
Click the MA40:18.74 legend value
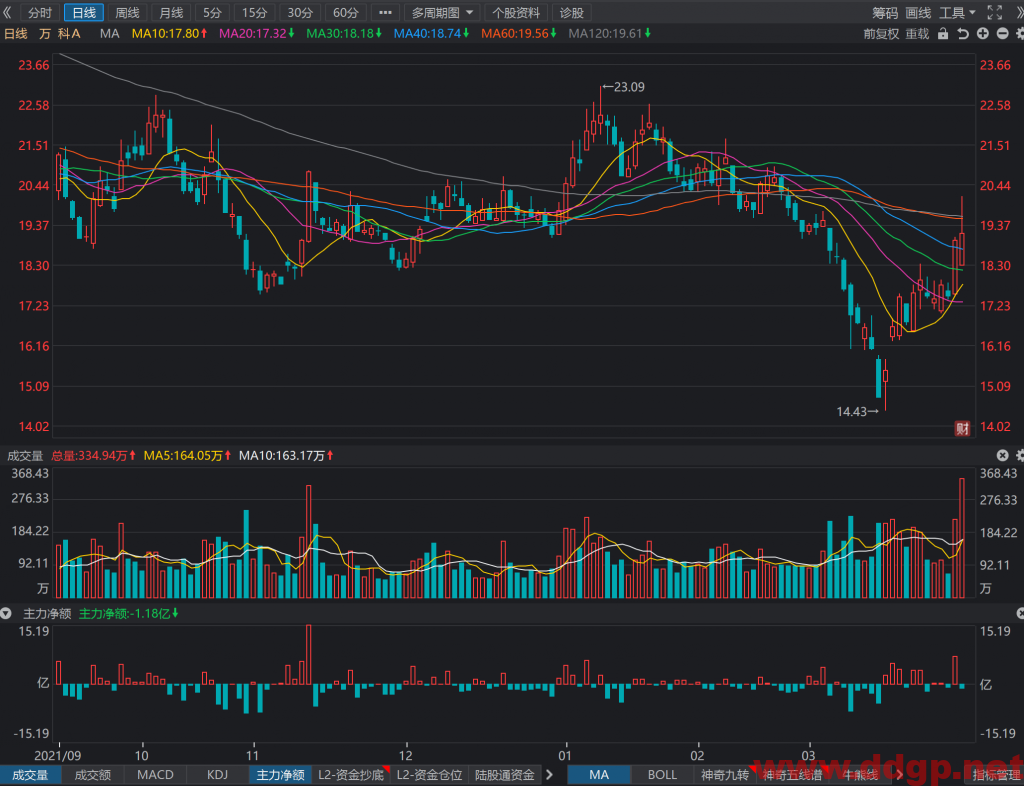click(431, 34)
